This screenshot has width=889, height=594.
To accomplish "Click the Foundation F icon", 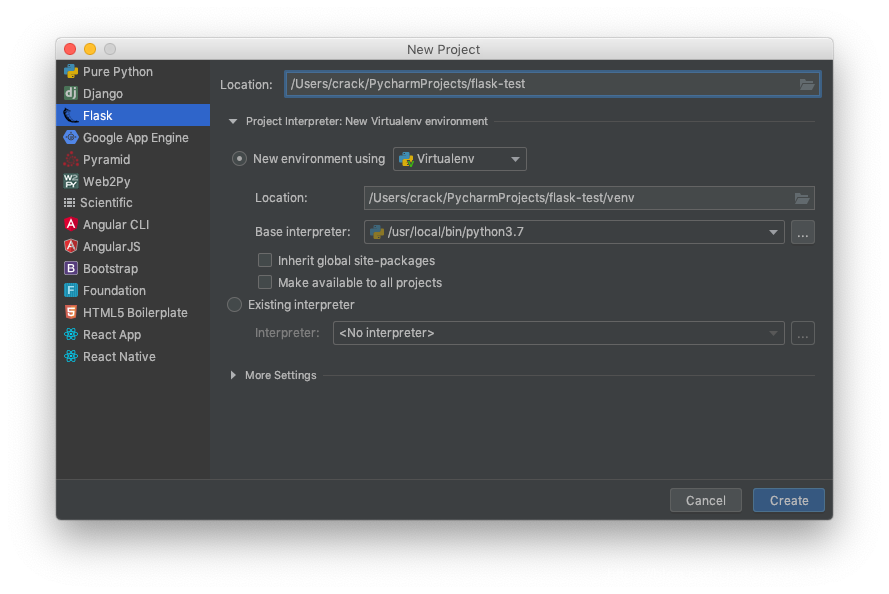I will point(71,290).
